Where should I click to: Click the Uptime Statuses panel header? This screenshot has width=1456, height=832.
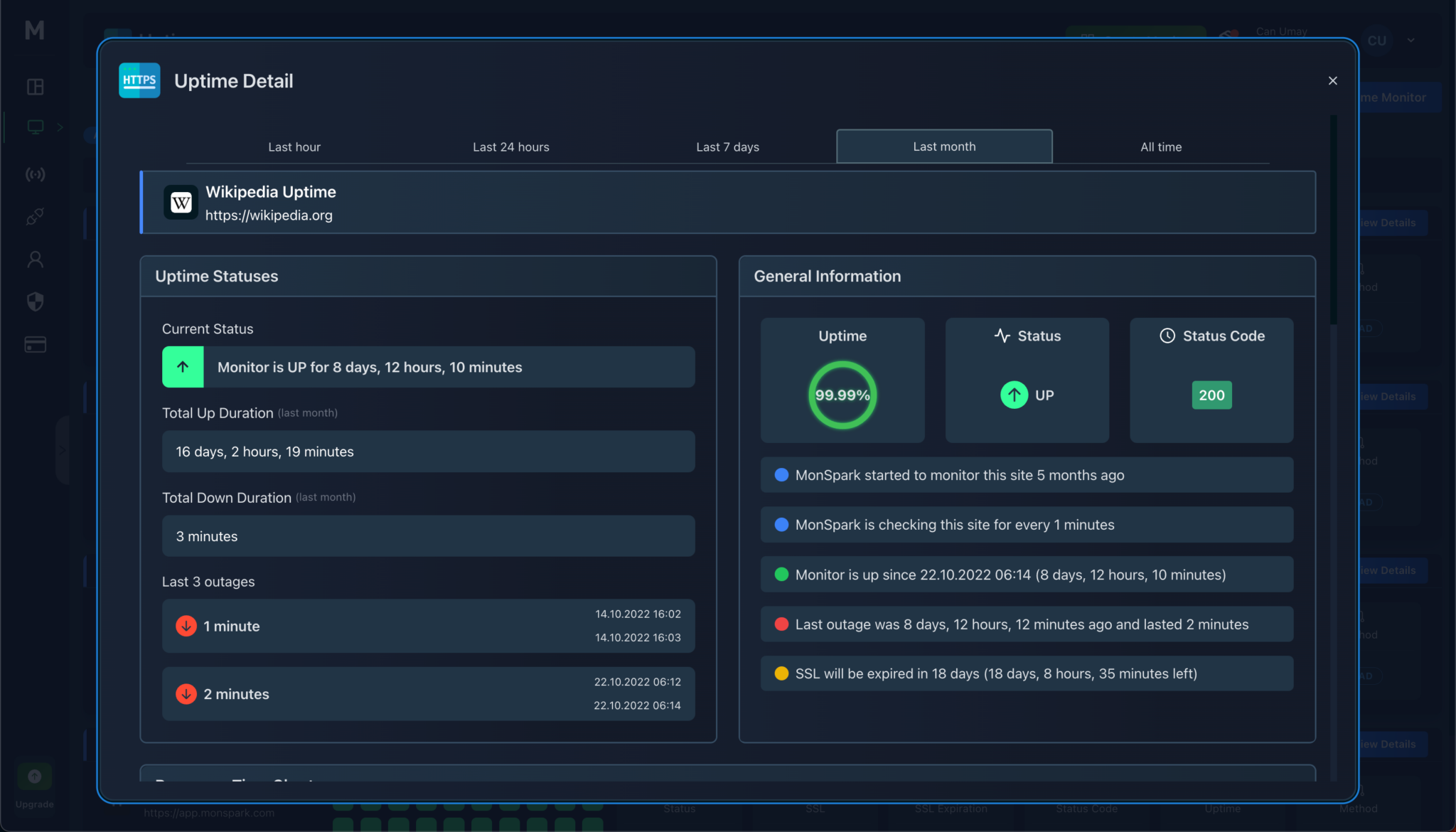tap(428, 277)
